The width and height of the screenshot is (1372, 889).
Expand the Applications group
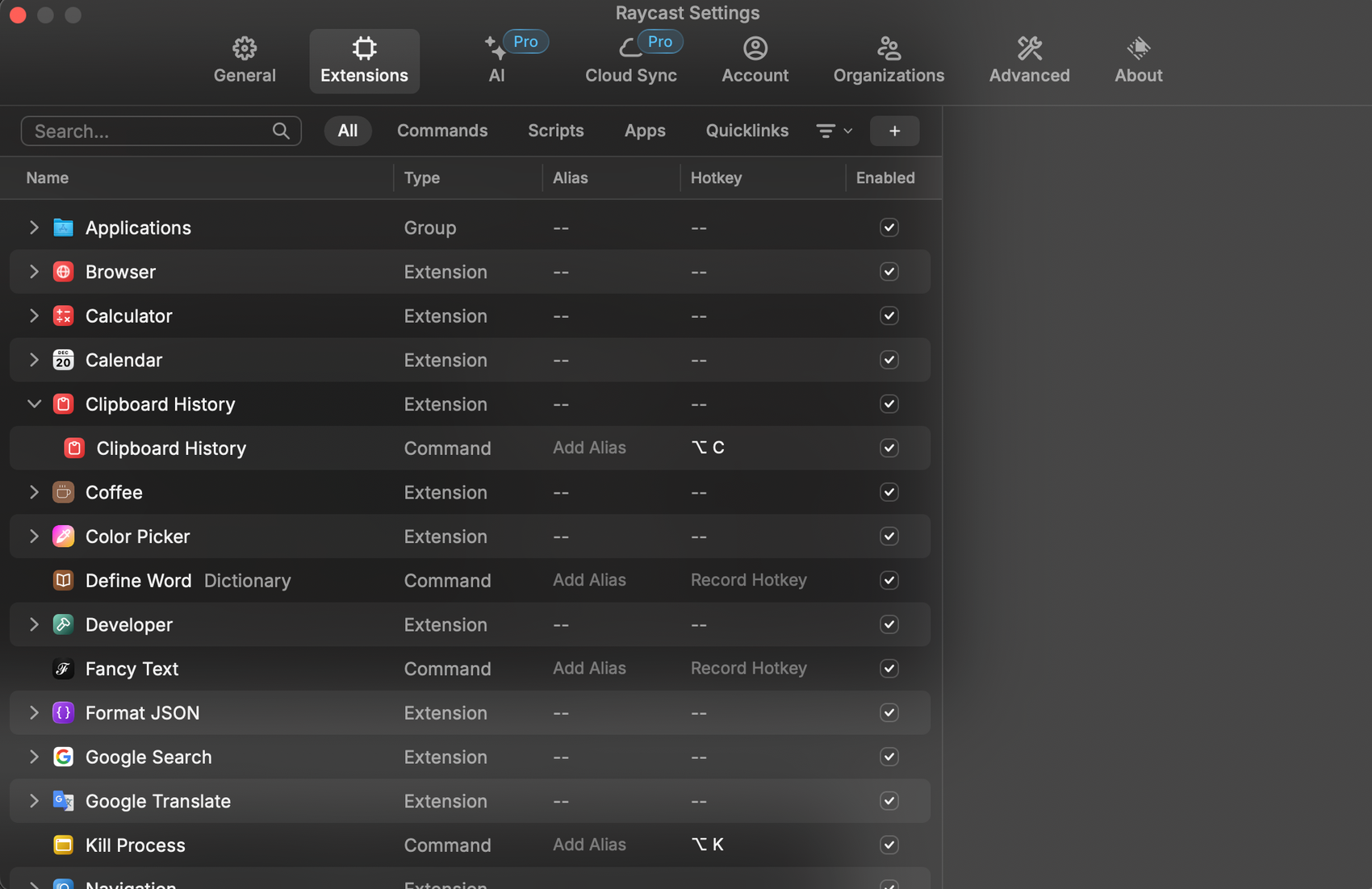pyautogui.click(x=34, y=227)
